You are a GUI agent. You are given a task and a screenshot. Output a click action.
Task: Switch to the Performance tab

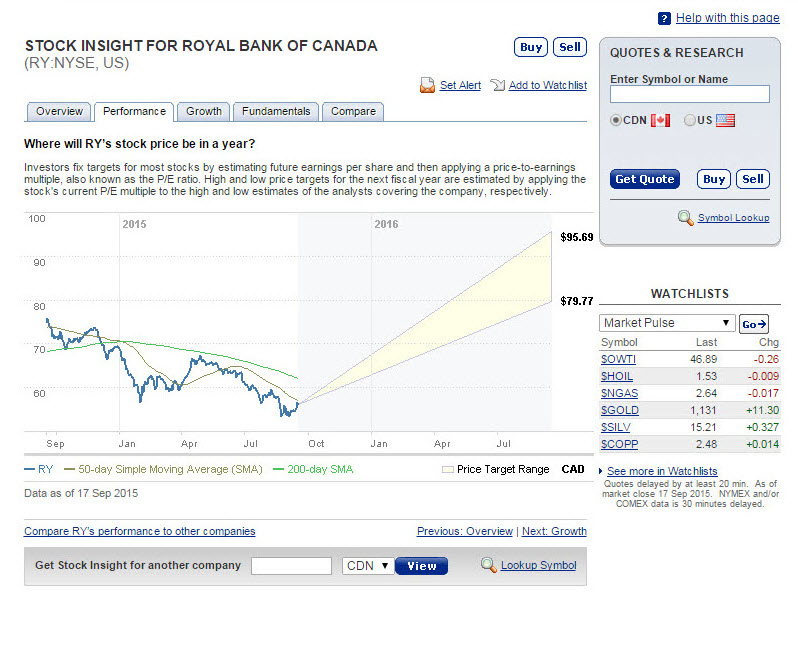pyautogui.click(x=134, y=111)
